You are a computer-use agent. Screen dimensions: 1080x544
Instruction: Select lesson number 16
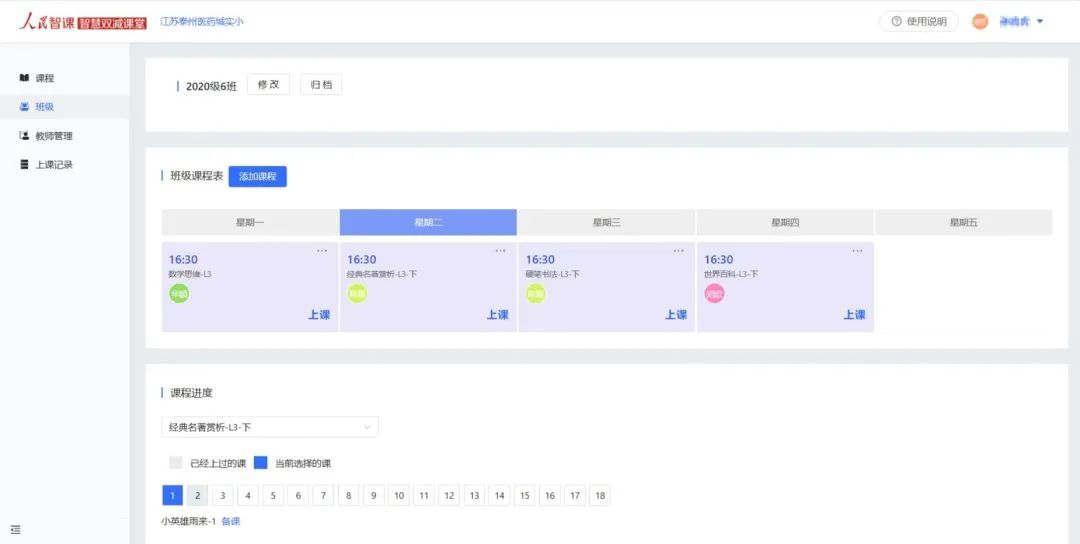tap(550, 495)
